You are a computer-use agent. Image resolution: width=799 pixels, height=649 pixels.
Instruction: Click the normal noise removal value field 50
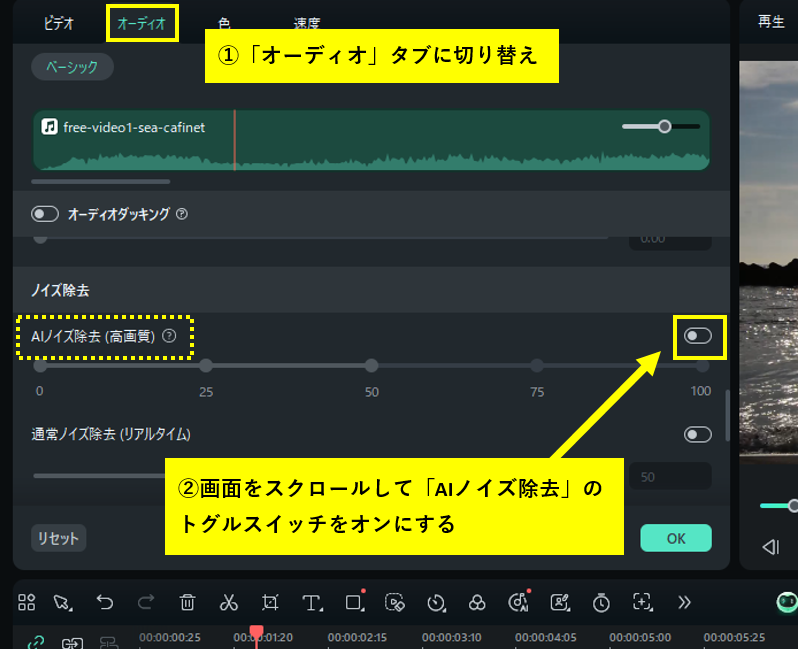(670, 477)
